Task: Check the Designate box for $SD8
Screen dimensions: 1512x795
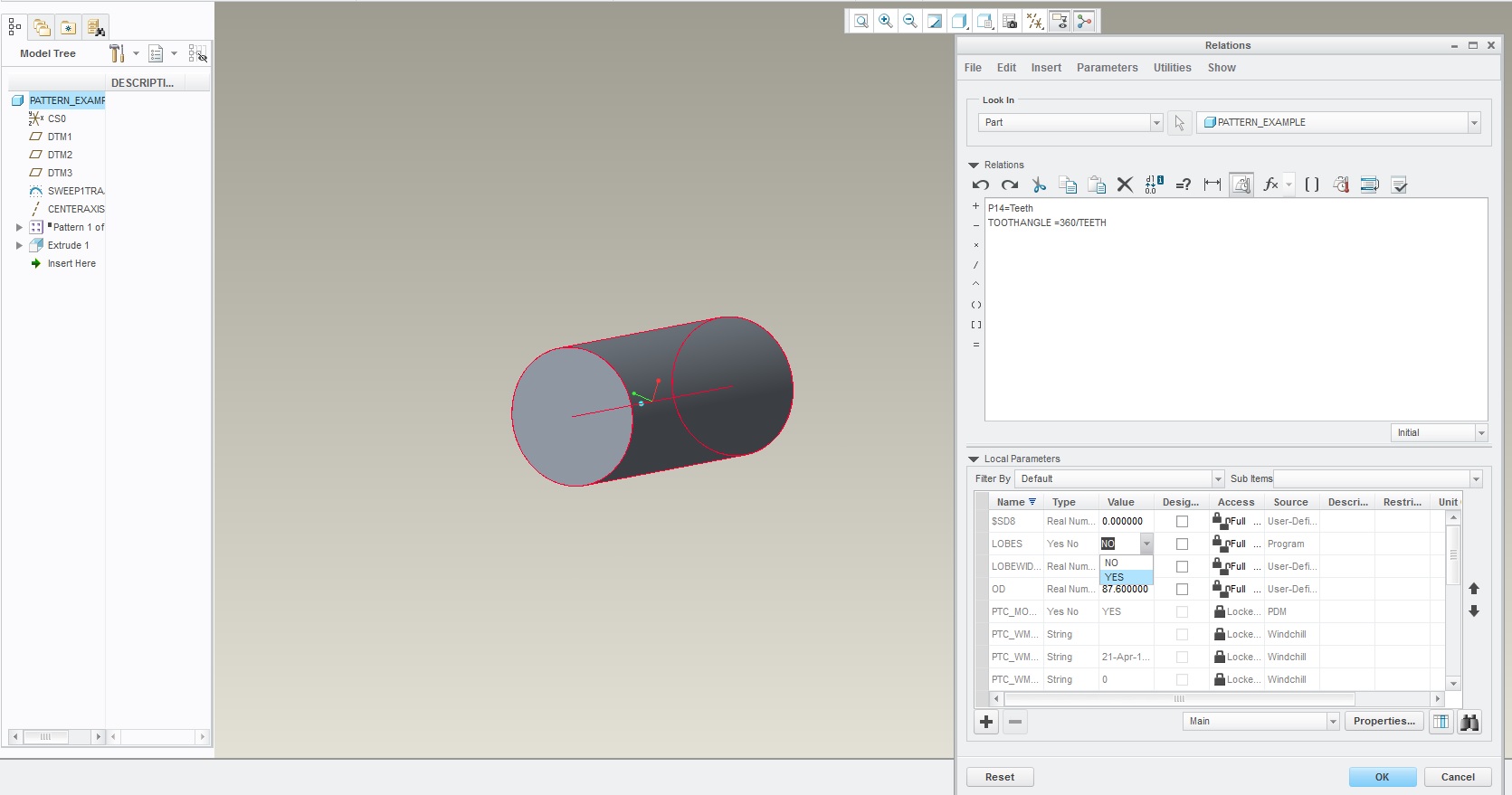Action: pos(1182,522)
